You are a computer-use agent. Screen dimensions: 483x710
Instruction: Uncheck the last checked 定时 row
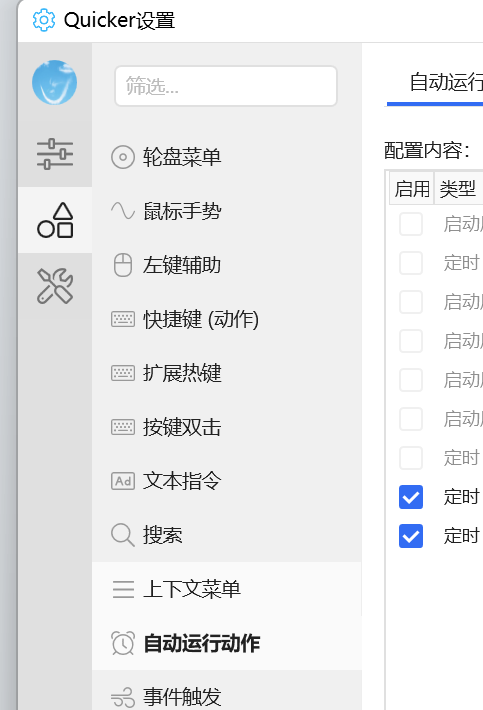(411, 536)
